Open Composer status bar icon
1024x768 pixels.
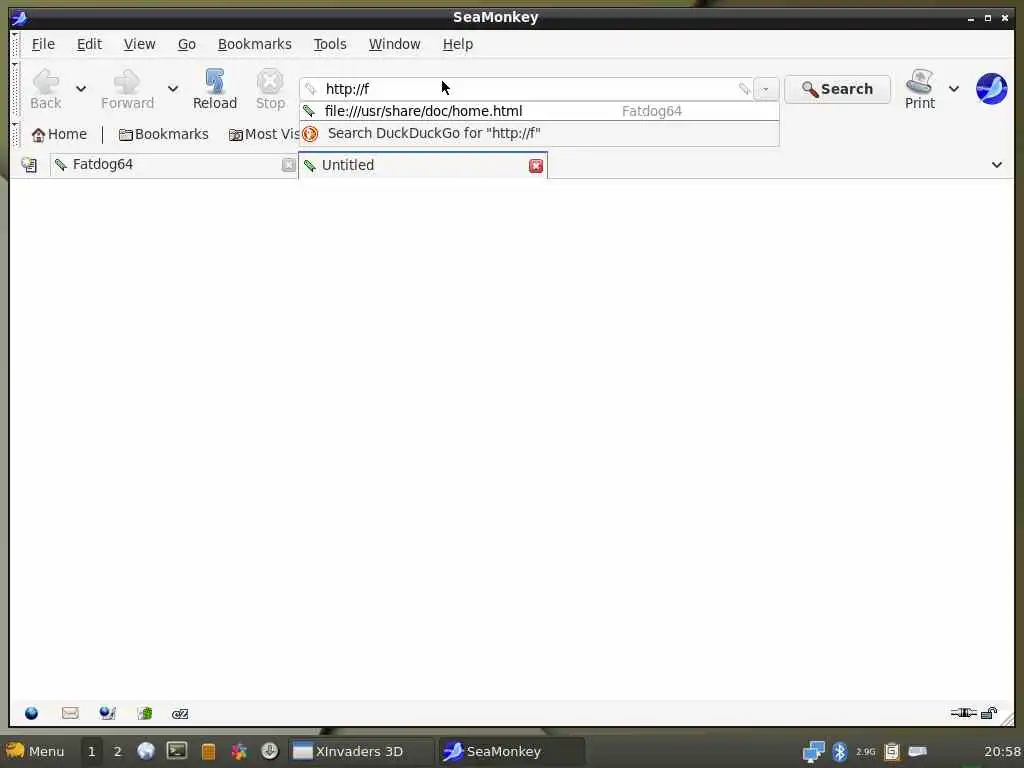[x=107, y=713]
